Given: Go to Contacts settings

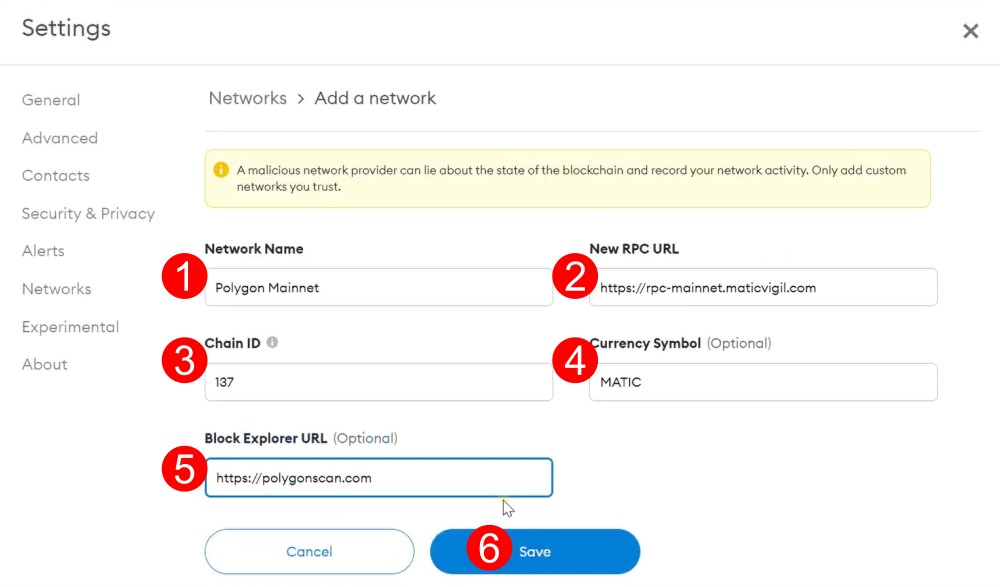Looking at the screenshot, I should coord(56,176).
